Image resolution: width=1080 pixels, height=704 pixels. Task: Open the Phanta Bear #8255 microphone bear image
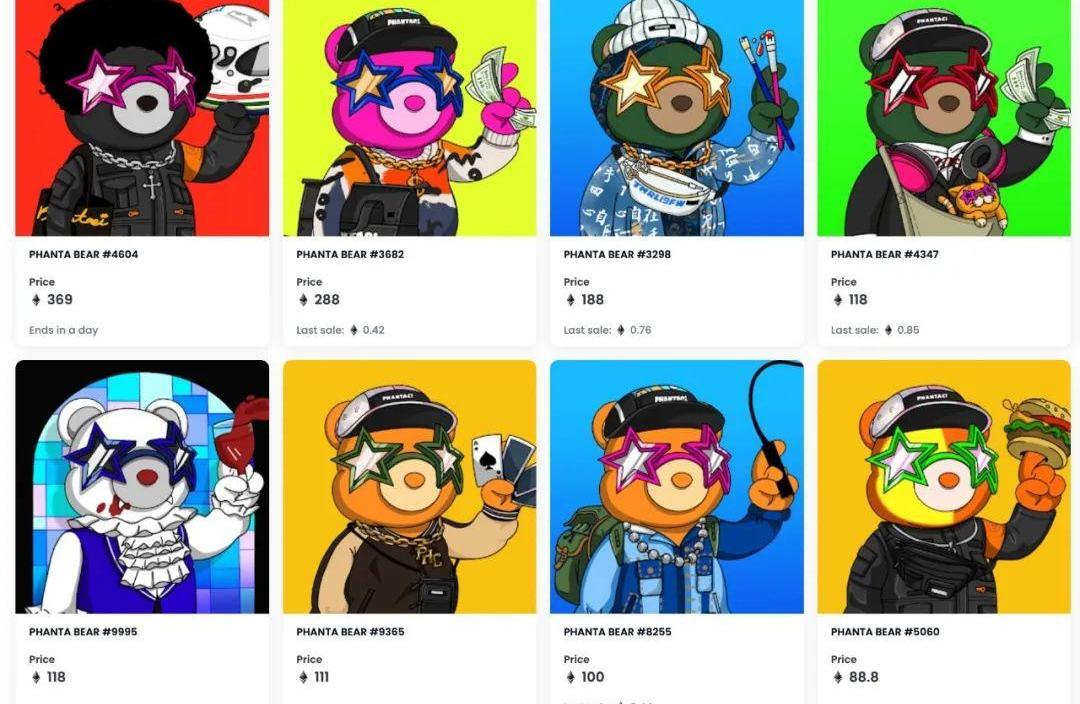pyautogui.click(x=676, y=486)
